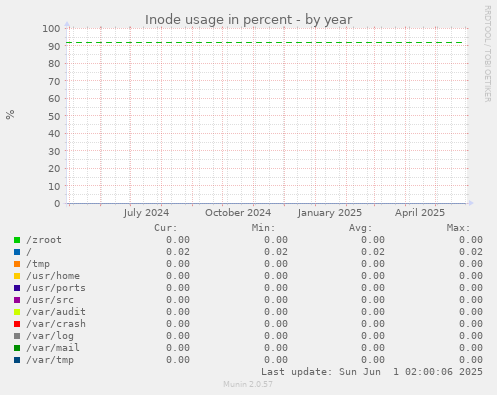Click the 'January 2025' axis label

coord(330,213)
